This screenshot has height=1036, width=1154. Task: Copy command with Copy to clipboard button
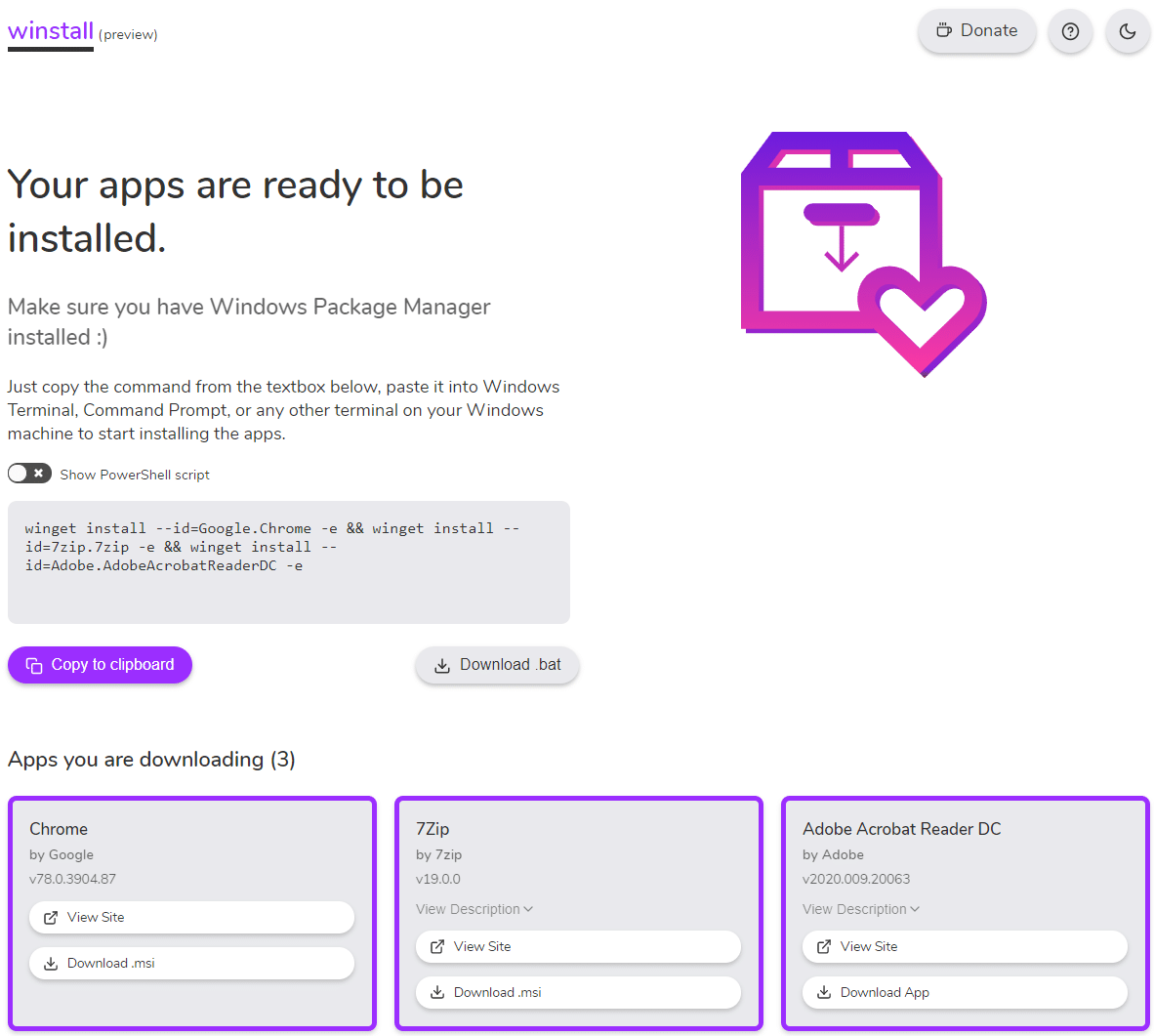[x=101, y=665]
